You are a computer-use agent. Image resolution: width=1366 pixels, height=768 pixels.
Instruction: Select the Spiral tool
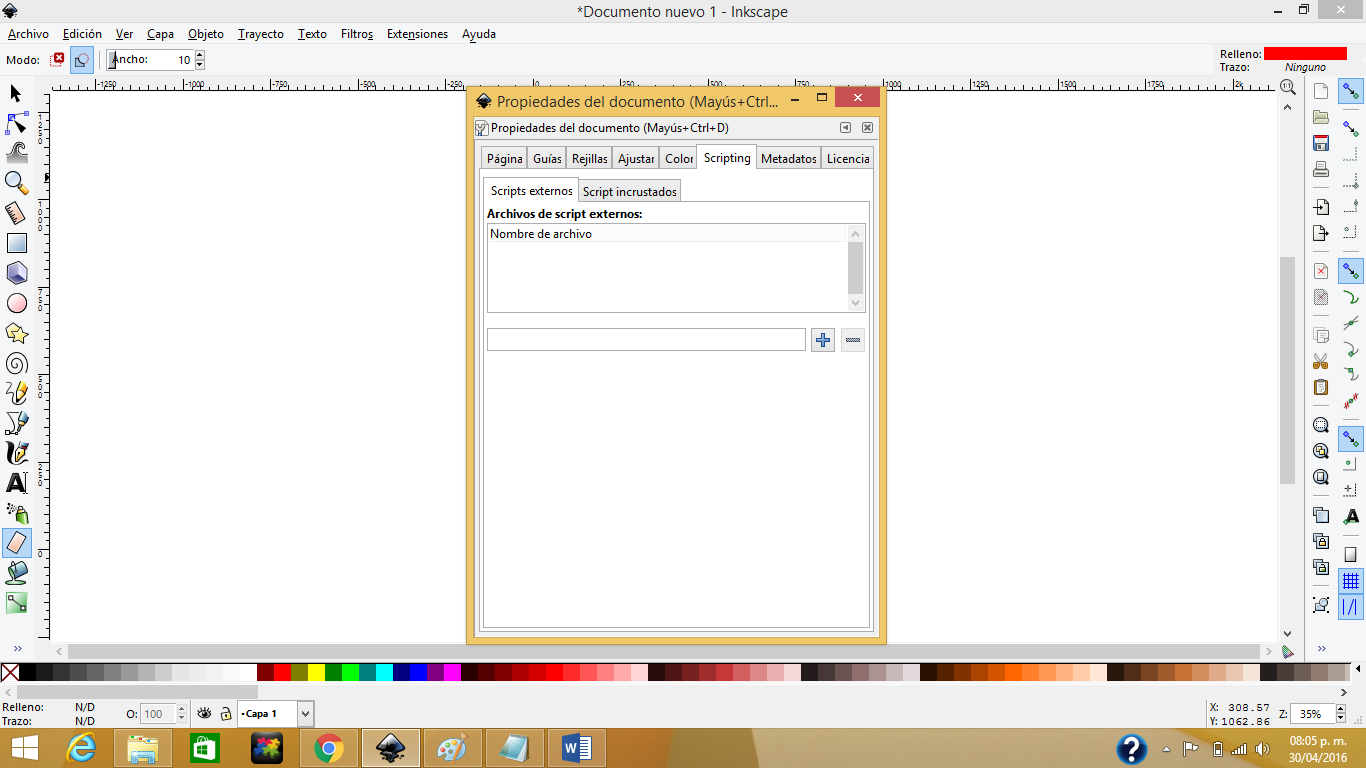click(x=16, y=363)
